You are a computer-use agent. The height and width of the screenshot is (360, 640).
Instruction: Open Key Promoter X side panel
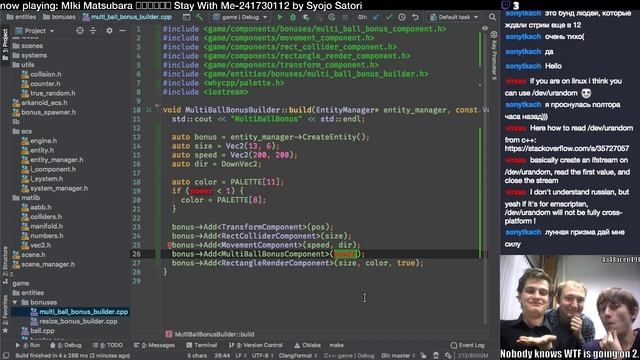tap(494, 55)
